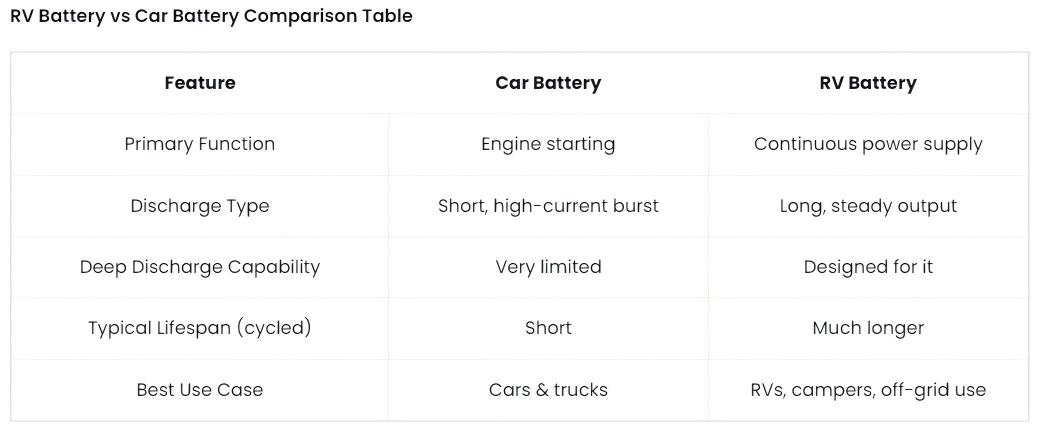Click the Car Battery column header
This screenshot has width=1045, height=433.
click(x=548, y=83)
